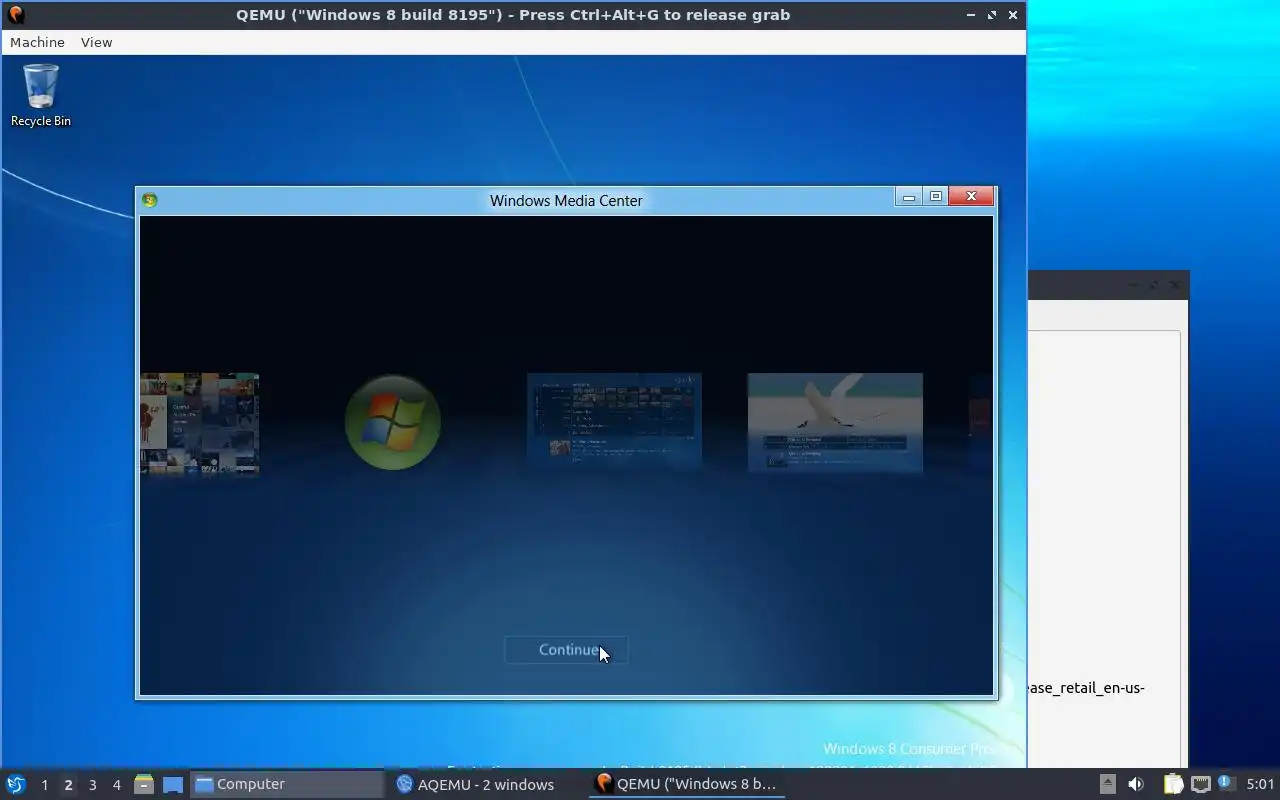The image size is (1280, 800).
Task: Open the AQEMU - 2 windows taskbar group
Action: pyautogui.click(x=486, y=784)
